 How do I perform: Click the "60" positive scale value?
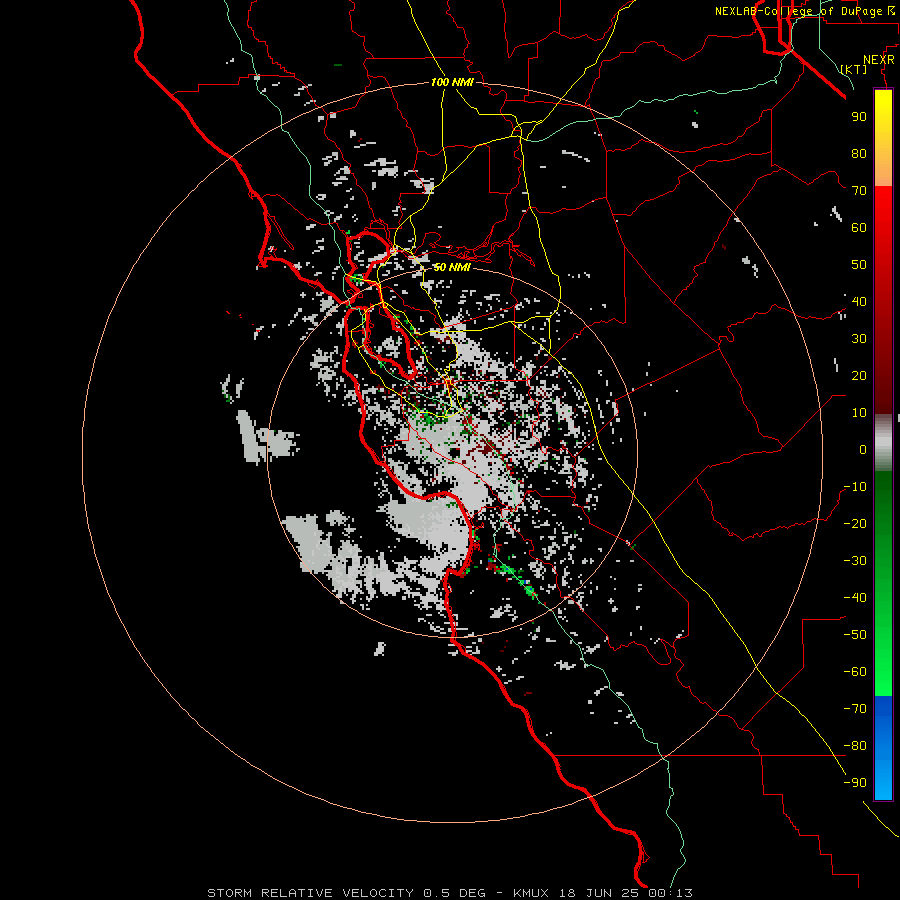[859, 227]
